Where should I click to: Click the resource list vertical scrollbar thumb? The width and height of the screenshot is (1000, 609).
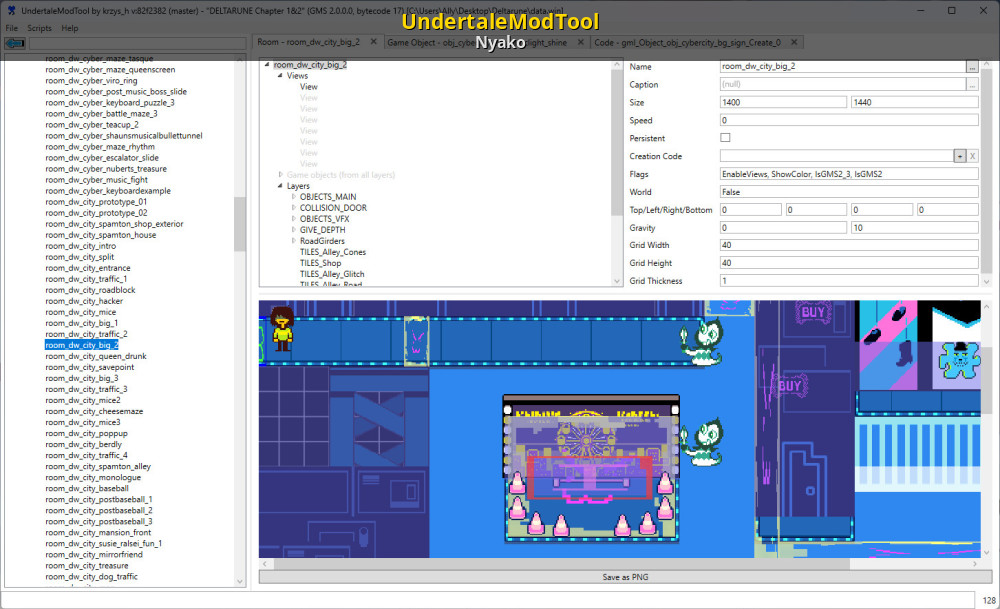(240, 224)
